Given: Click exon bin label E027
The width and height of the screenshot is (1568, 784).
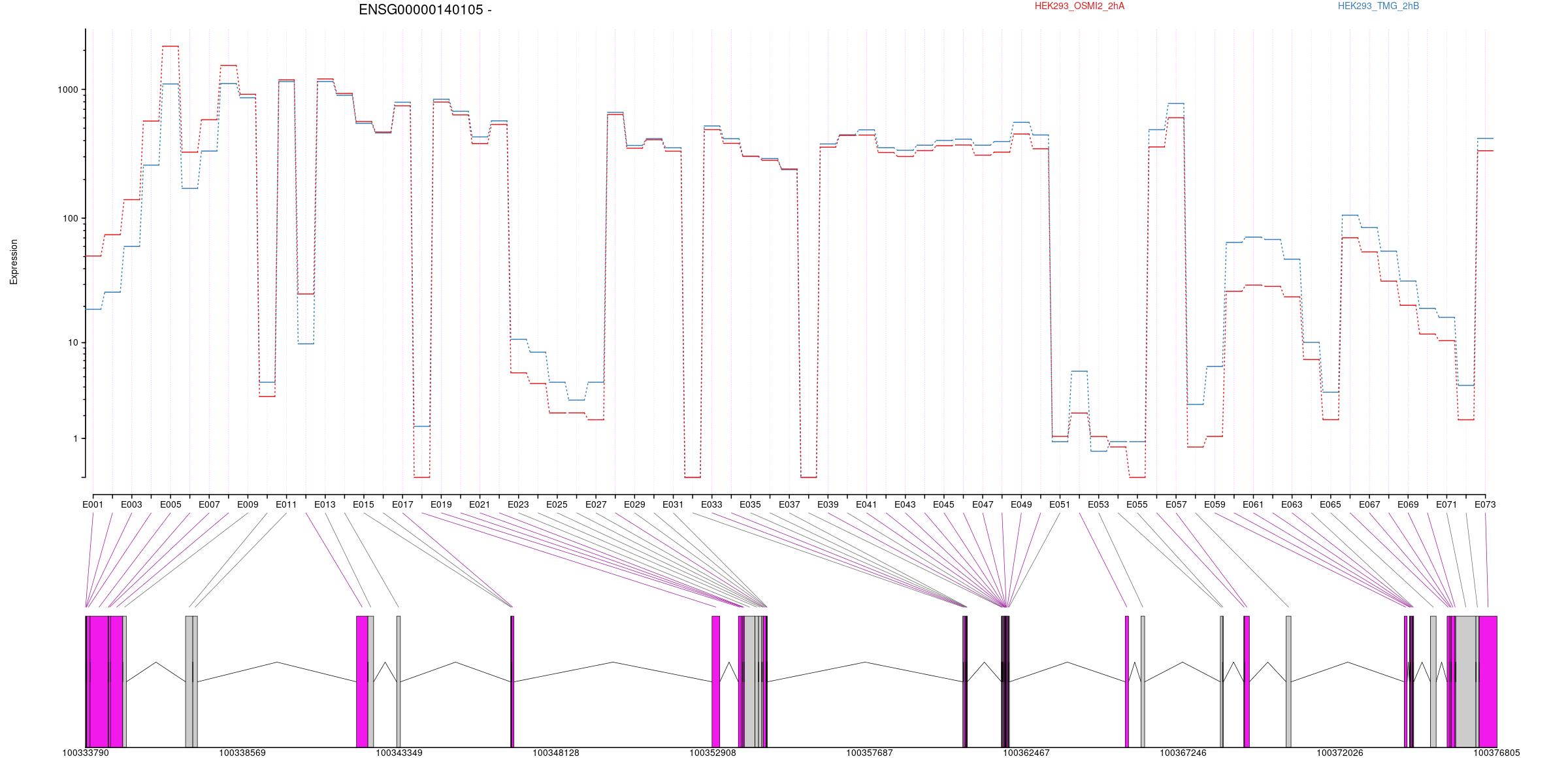Looking at the screenshot, I should (596, 504).
